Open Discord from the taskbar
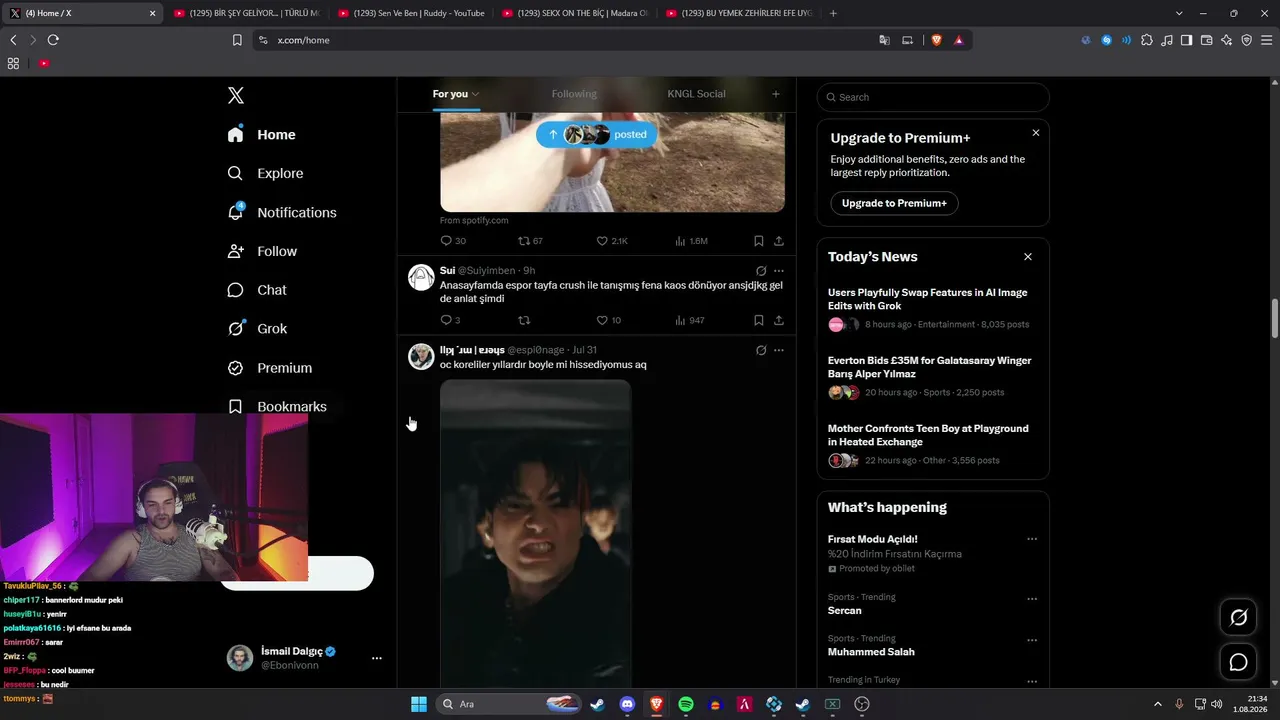 (x=627, y=704)
